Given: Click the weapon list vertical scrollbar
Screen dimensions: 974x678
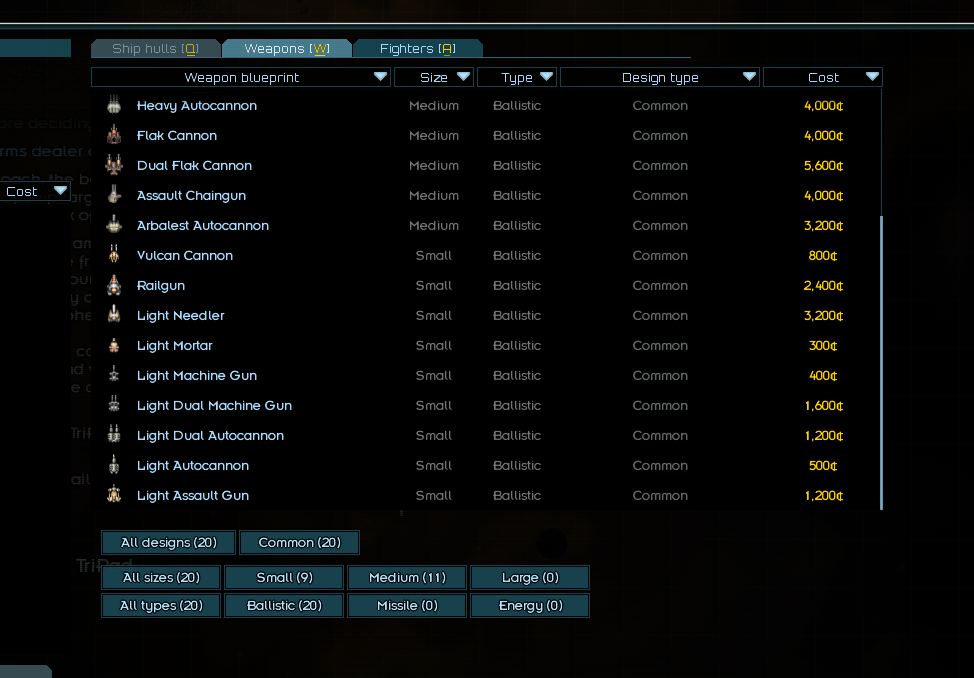Looking at the screenshot, I should click(881, 363).
